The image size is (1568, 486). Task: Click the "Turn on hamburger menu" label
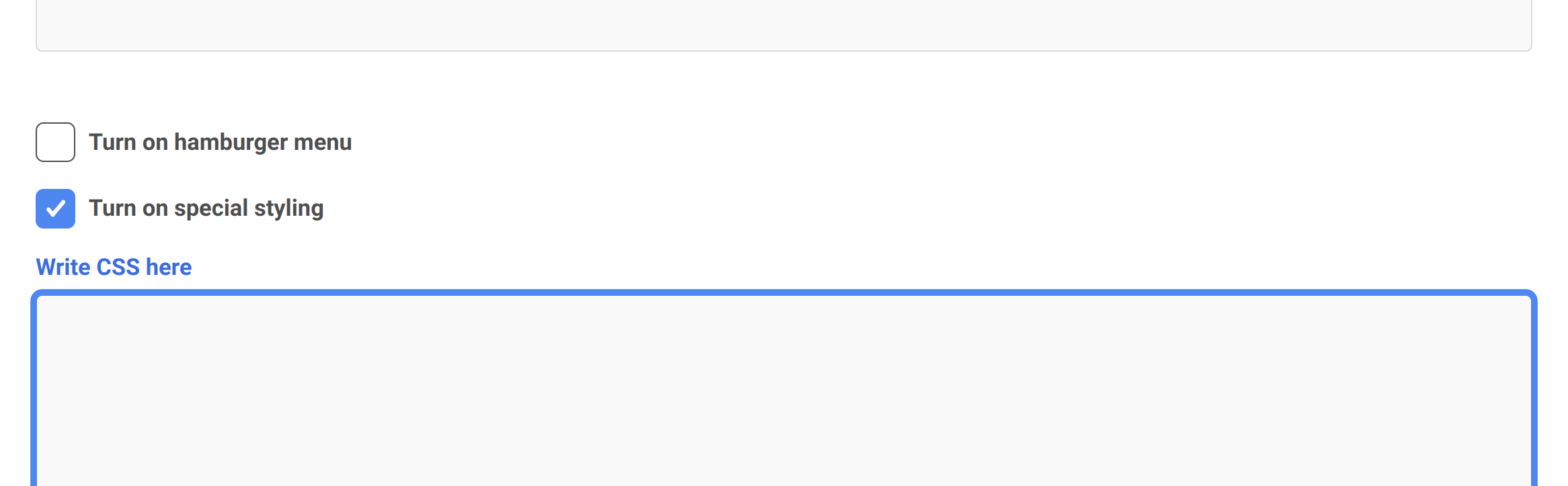point(220,143)
